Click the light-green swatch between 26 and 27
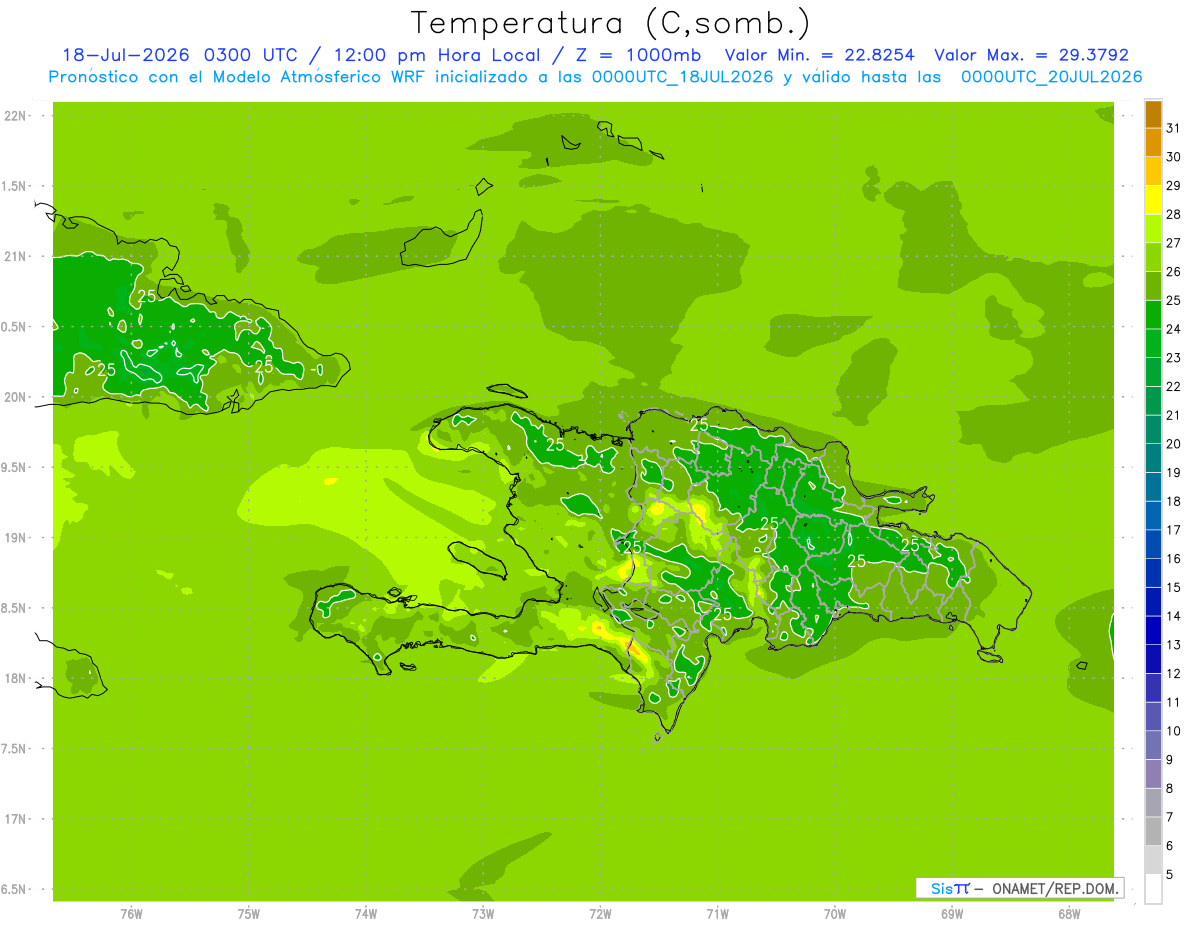The image size is (1200, 927). [1153, 258]
